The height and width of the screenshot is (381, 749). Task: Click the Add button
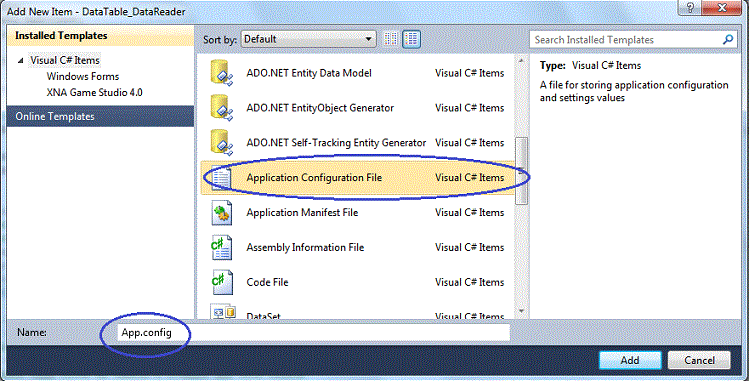630,360
